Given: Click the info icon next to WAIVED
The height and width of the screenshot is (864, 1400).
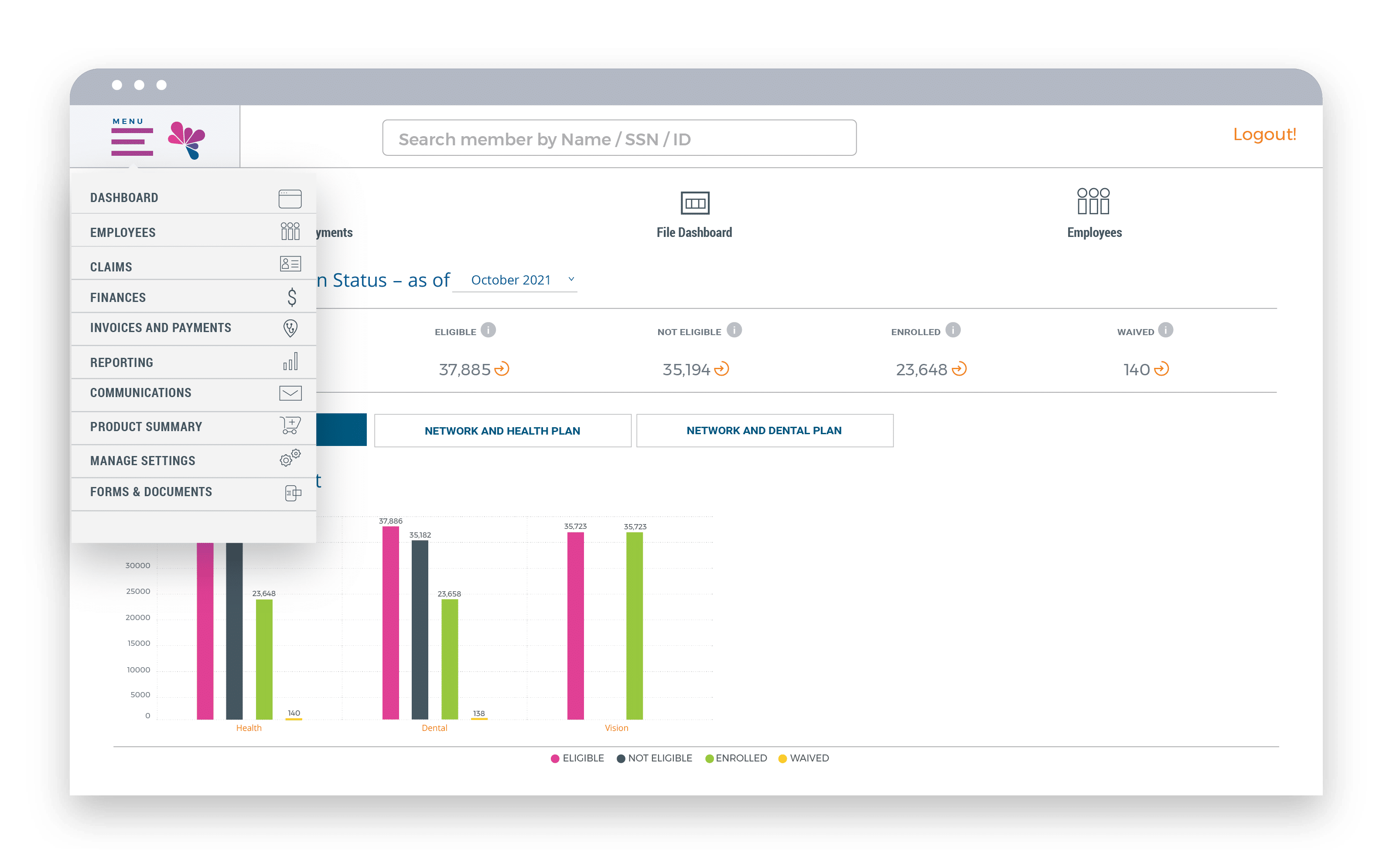Looking at the screenshot, I should click(1165, 330).
